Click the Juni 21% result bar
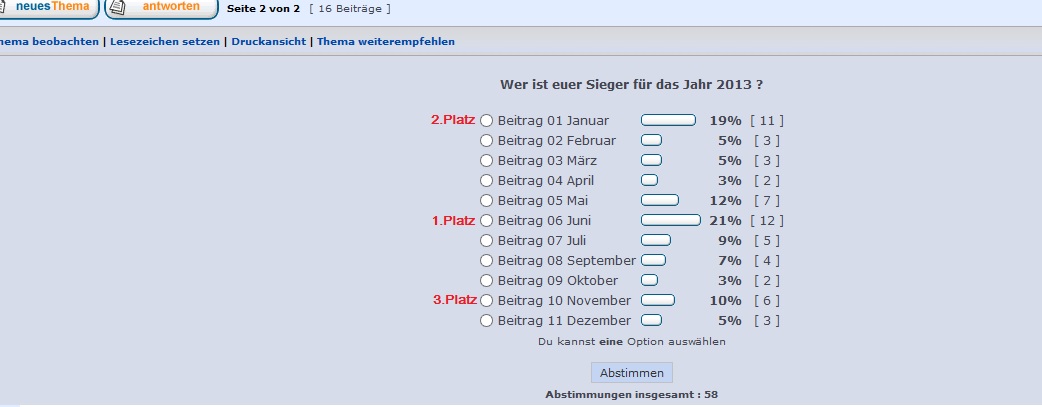The image size is (1042, 407). click(670, 220)
